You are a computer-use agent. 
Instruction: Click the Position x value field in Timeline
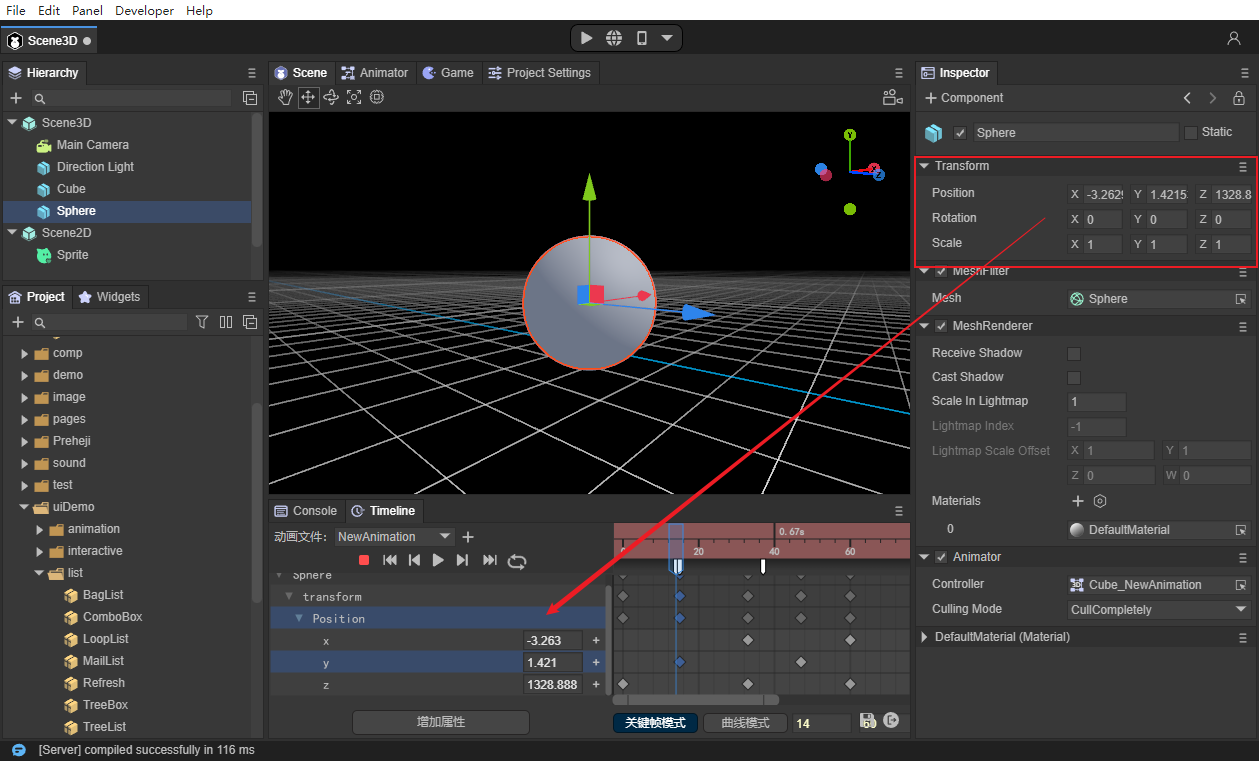(x=553, y=641)
